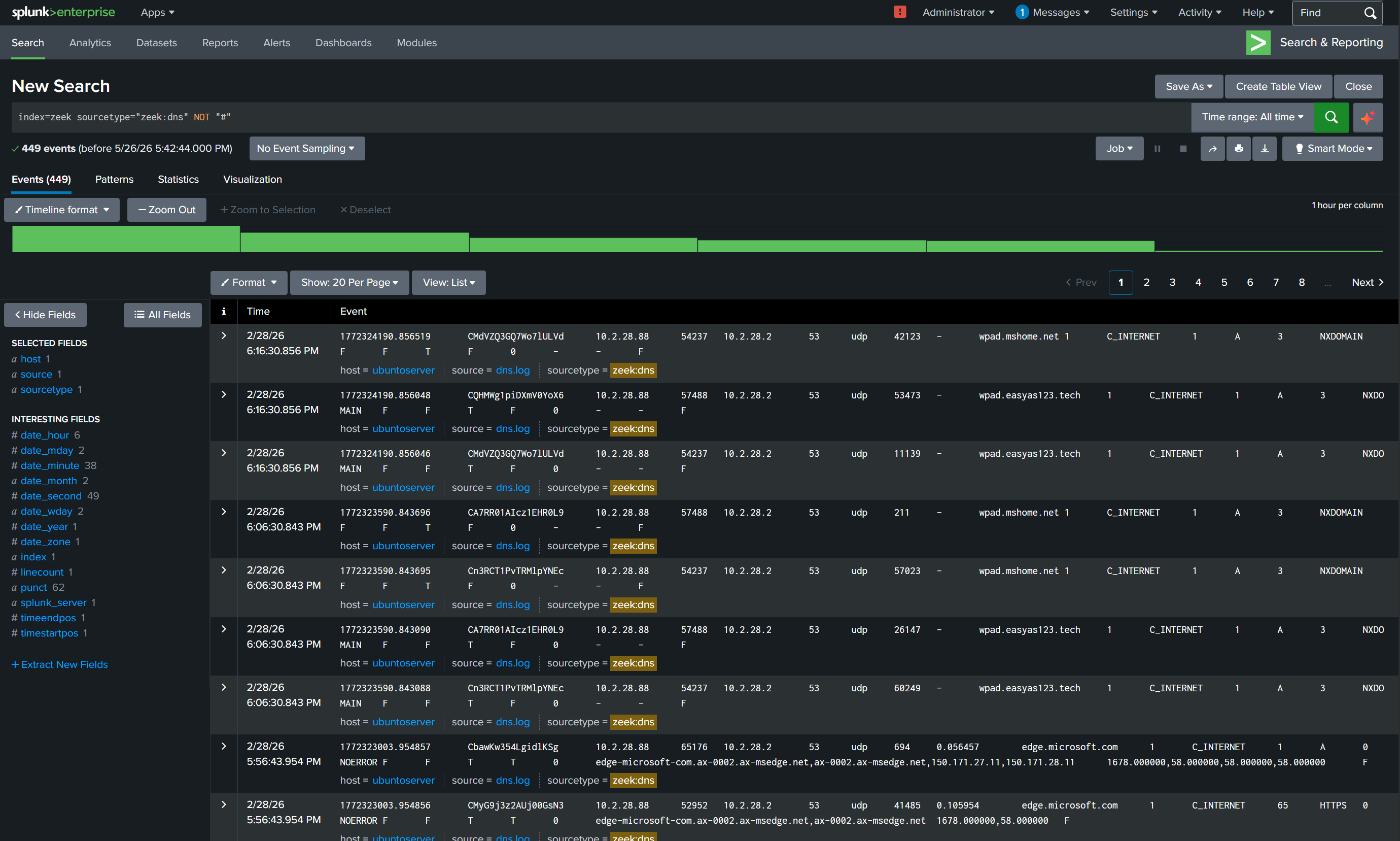The image size is (1400, 841).
Task: Go to Datasets nav item
Action: coord(156,43)
